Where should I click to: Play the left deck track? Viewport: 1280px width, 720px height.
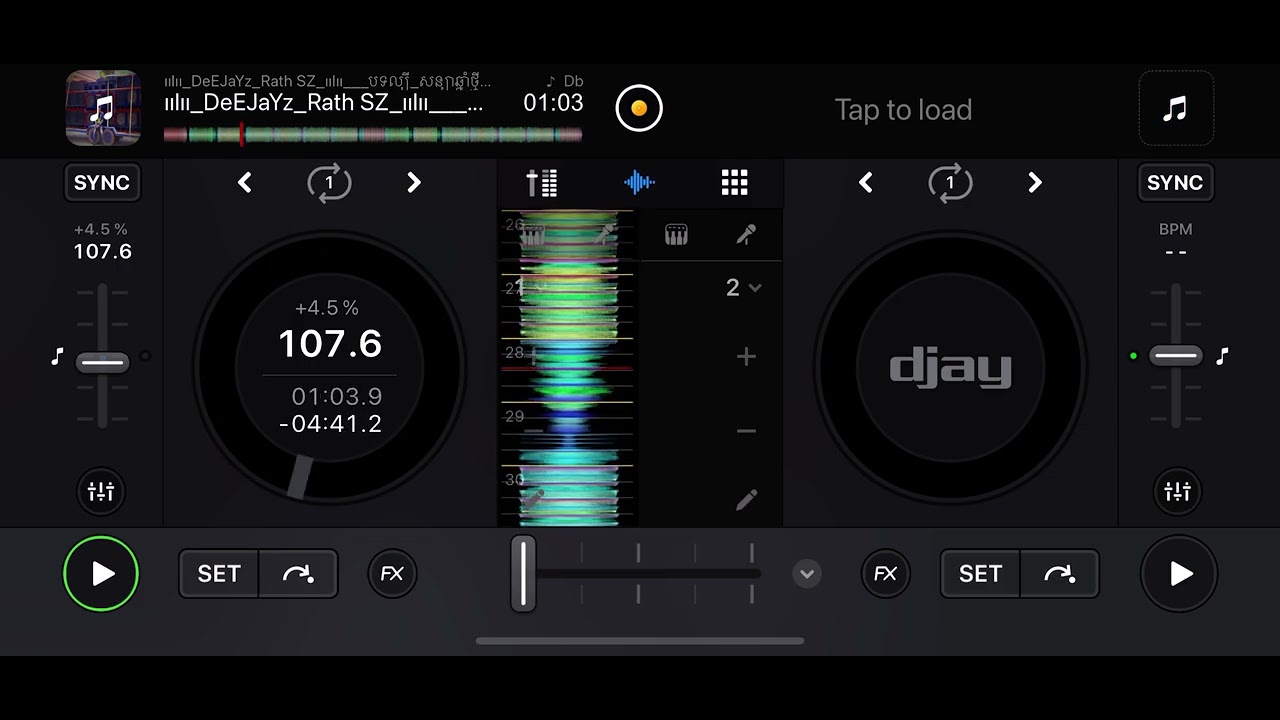click(101, 574)
